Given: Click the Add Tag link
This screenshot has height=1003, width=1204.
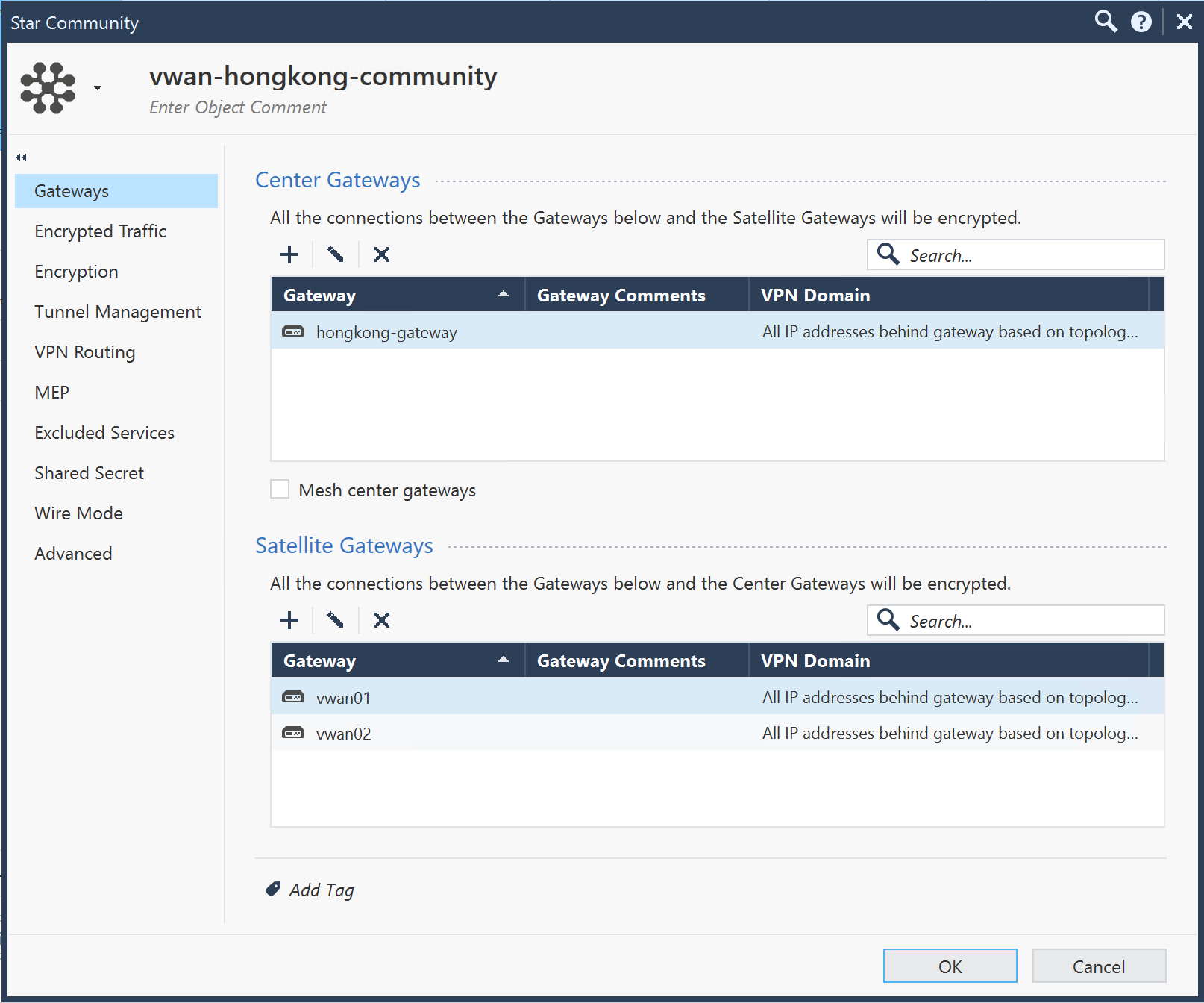Looking at the screenshot, I should 322,890.
